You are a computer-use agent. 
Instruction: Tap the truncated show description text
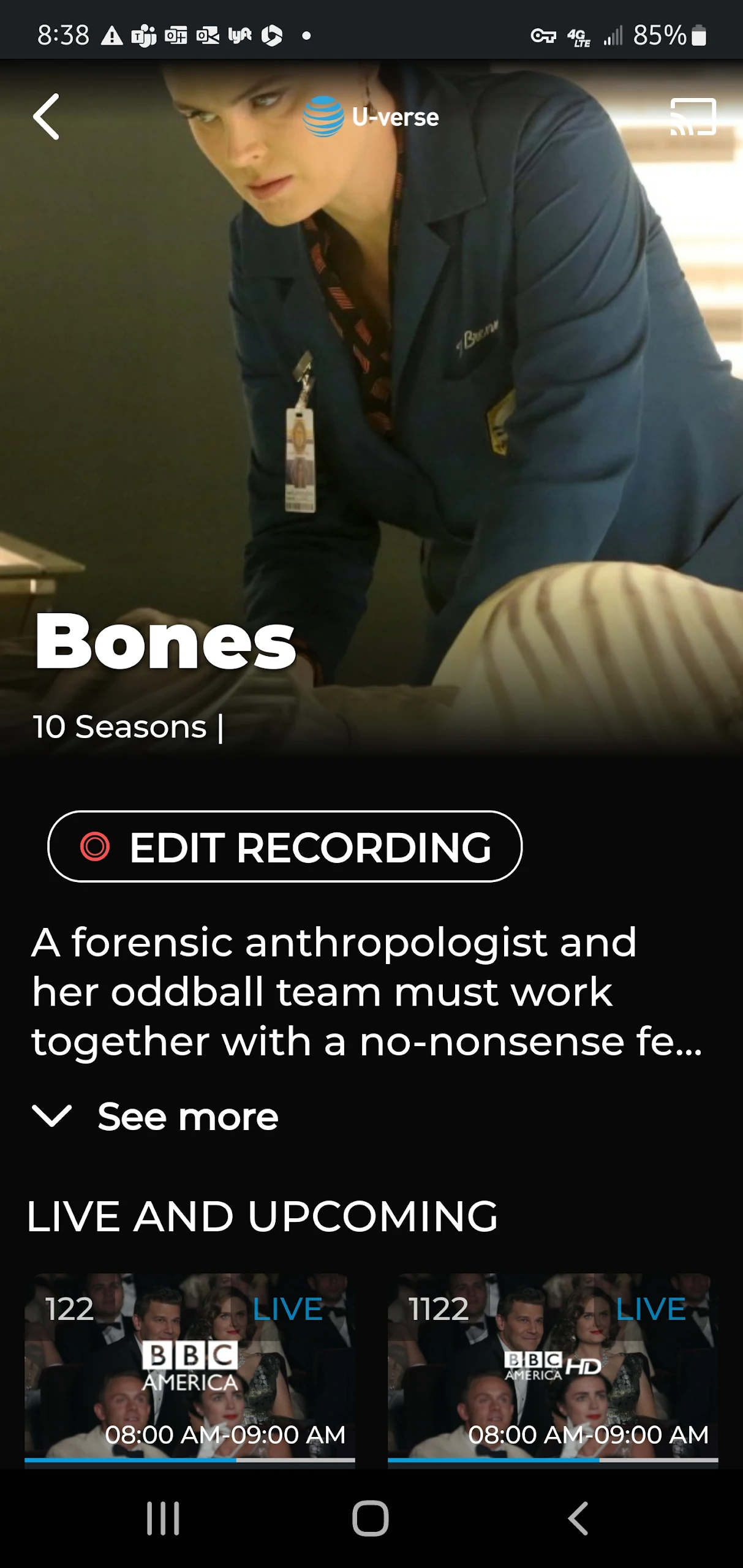[x=367, y=992]
